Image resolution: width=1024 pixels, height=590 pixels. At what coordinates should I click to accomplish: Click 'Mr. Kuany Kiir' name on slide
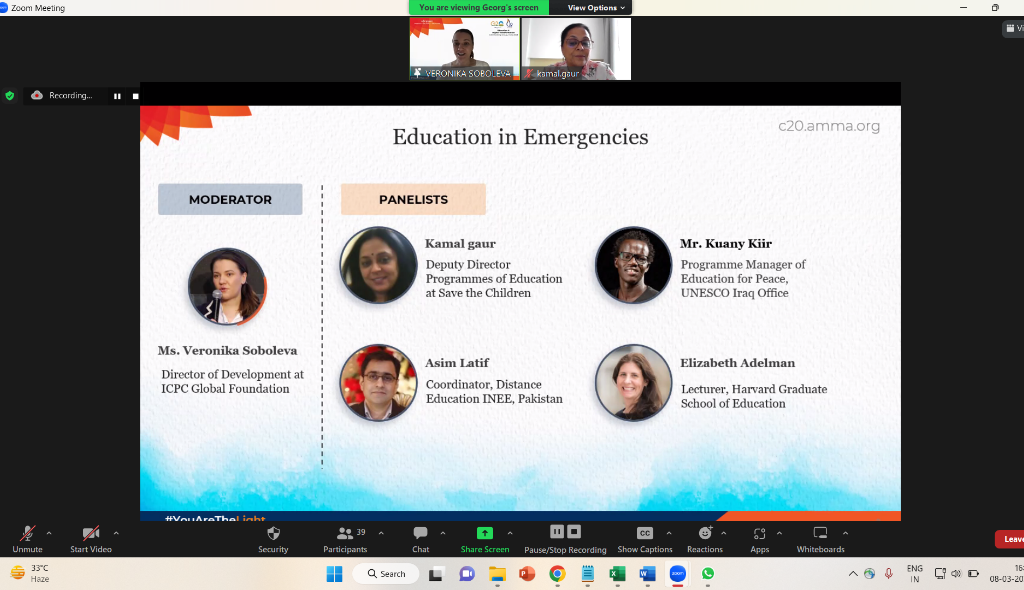[x=726, y=244]
